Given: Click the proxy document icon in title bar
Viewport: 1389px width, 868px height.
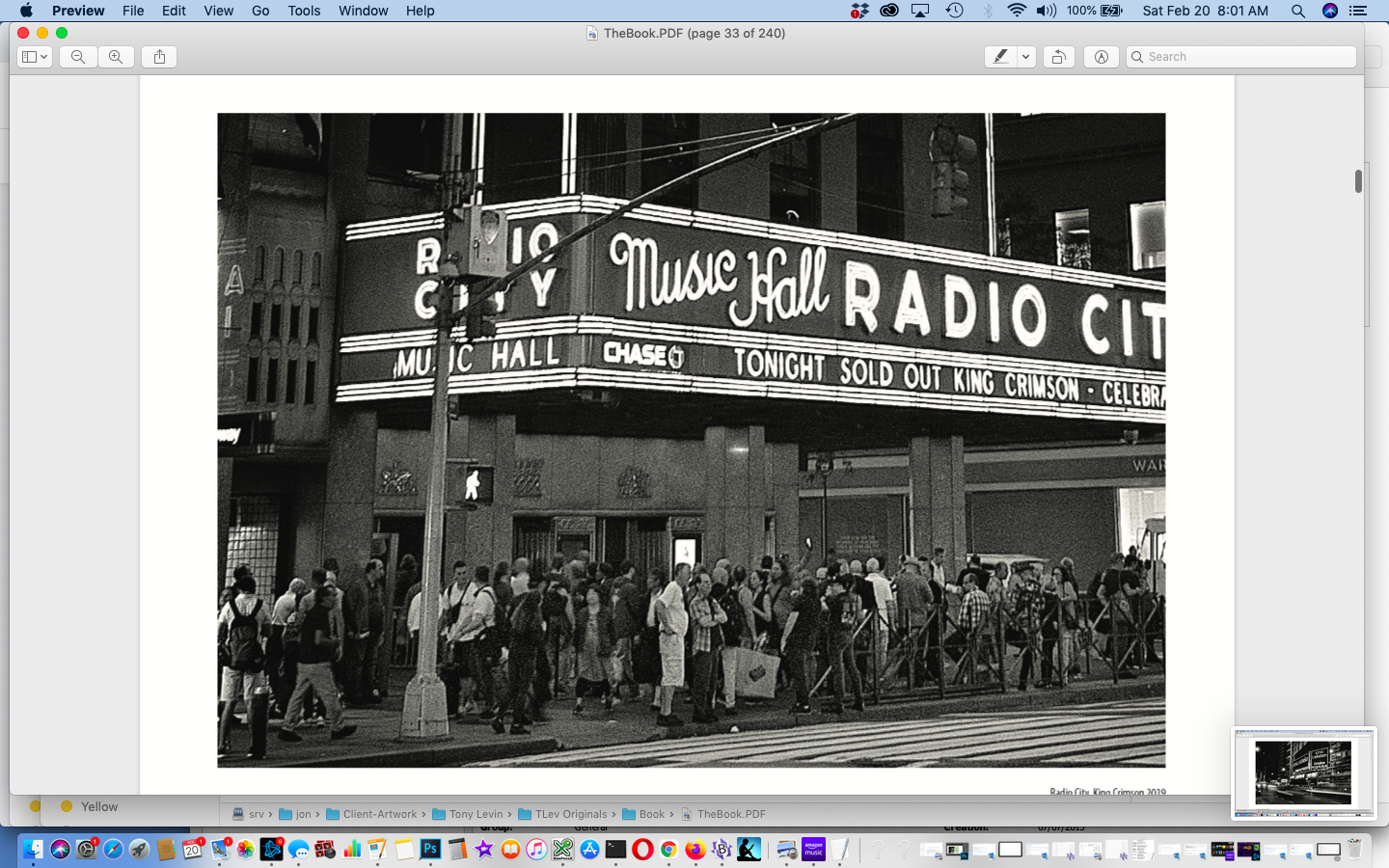Looking at the screenshot, I should (x=592, y=33).
